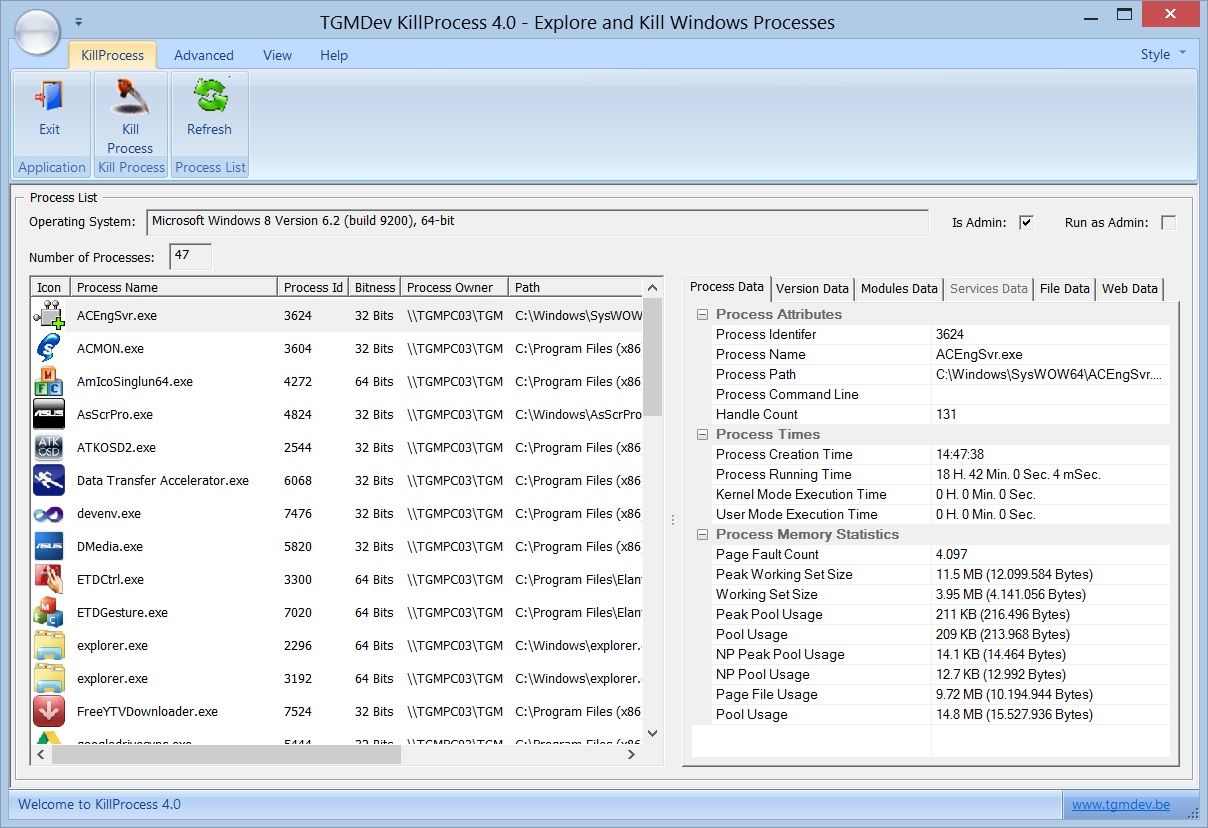The width and height of the screenshot is (1208, 828).
Task: Click the Data Transfer Accelerator icon
Action: [47, 480]
